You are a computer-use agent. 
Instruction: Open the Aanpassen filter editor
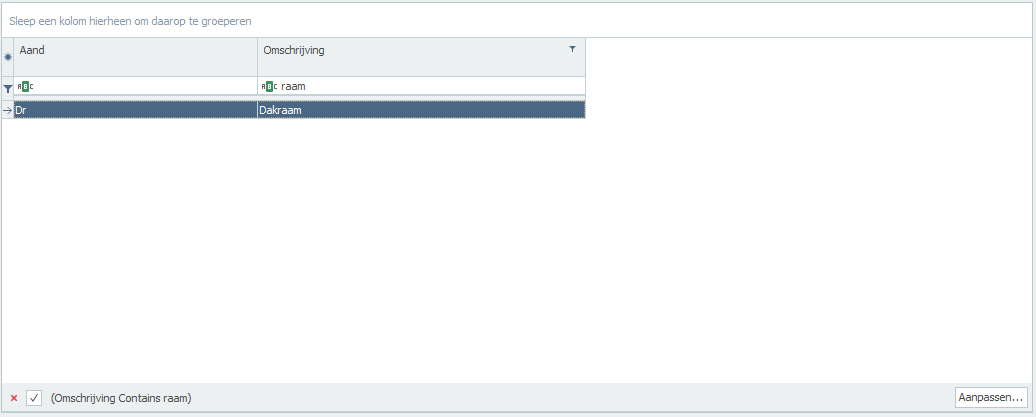(991, 397)
